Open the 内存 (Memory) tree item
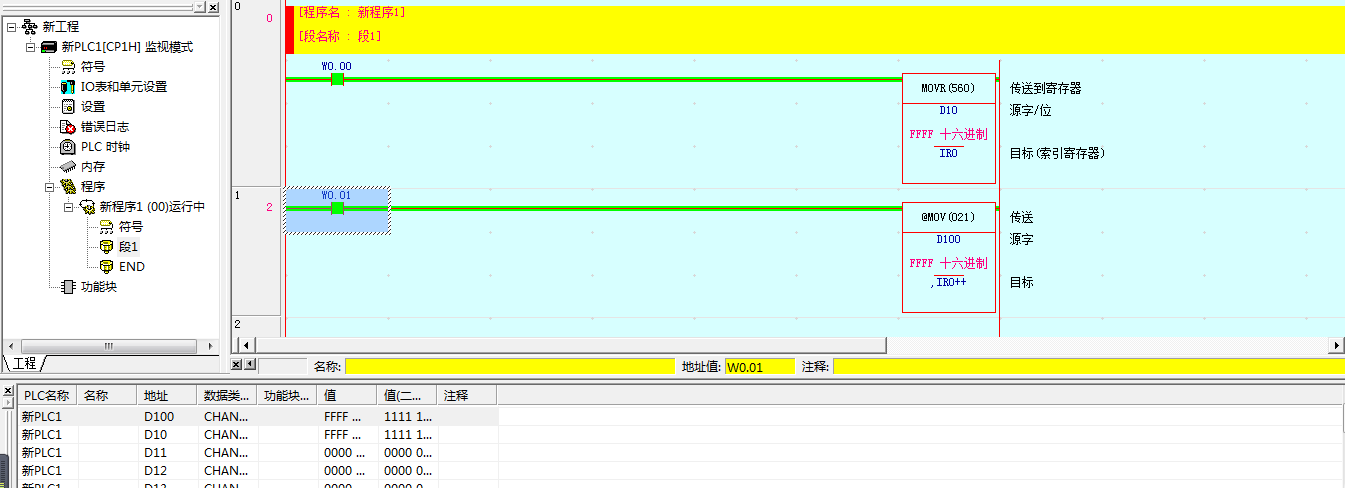The height and width of the screenshot is (488, 1345). [x=92, y=167]
